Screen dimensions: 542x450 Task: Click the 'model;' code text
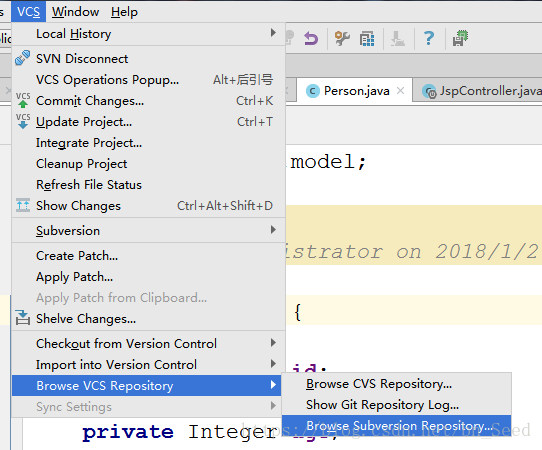328,161
